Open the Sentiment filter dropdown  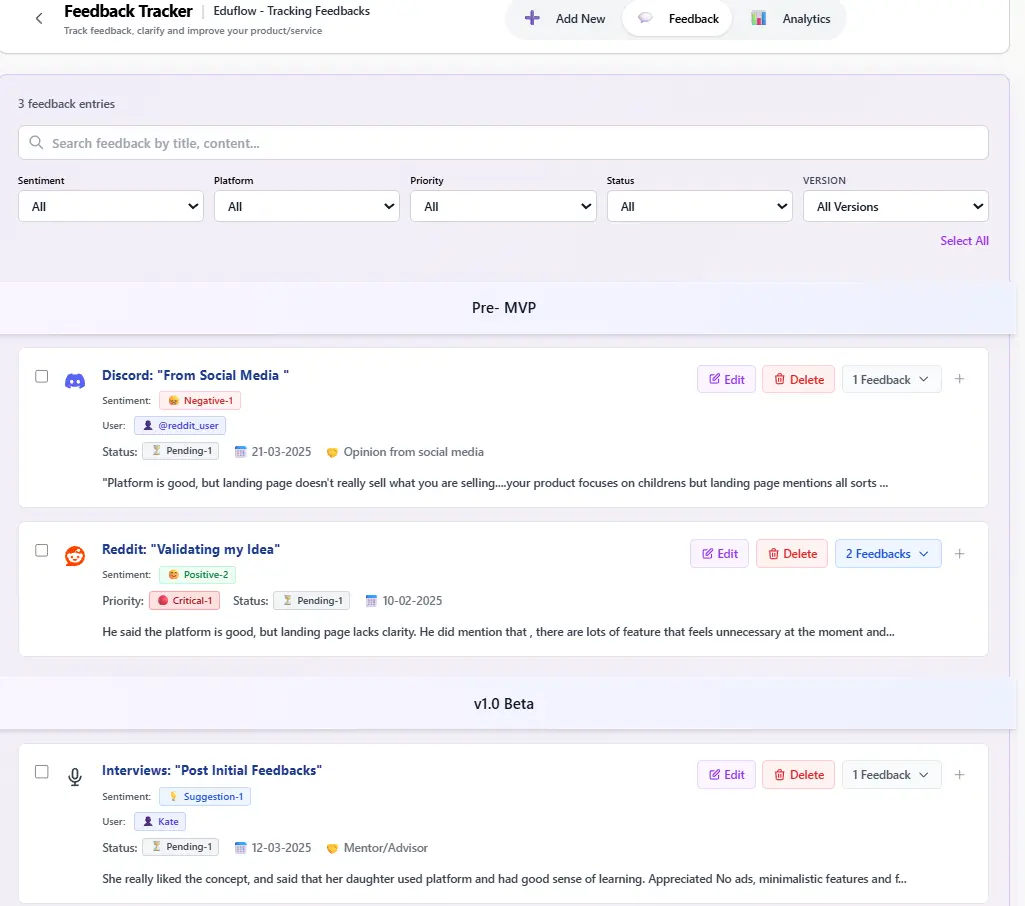111,206
